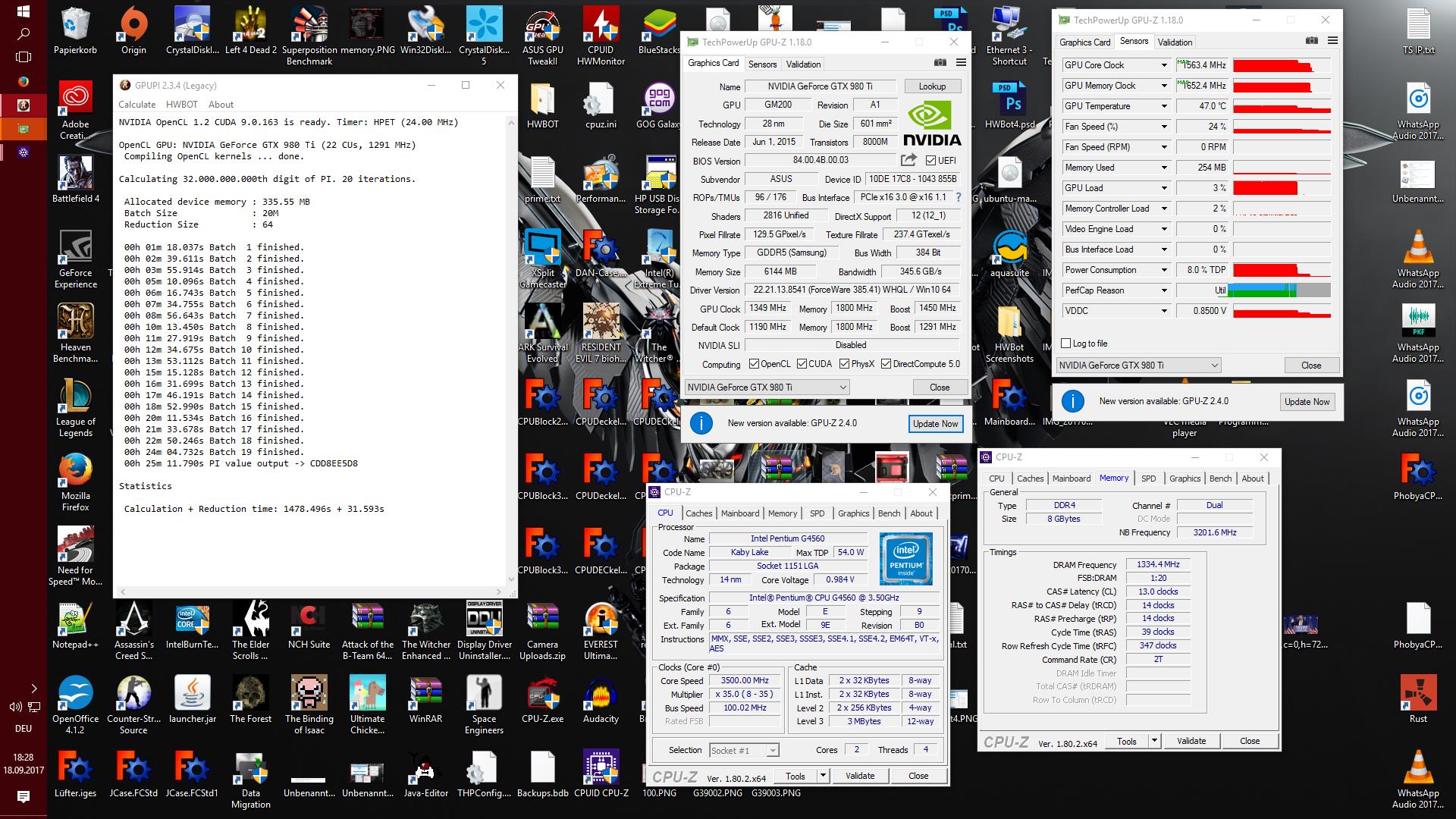Open CPU-Z Tools dropdown arrow in Memory window
The height and width of the screenshot is (819, 1456).
pos(1154,741)
